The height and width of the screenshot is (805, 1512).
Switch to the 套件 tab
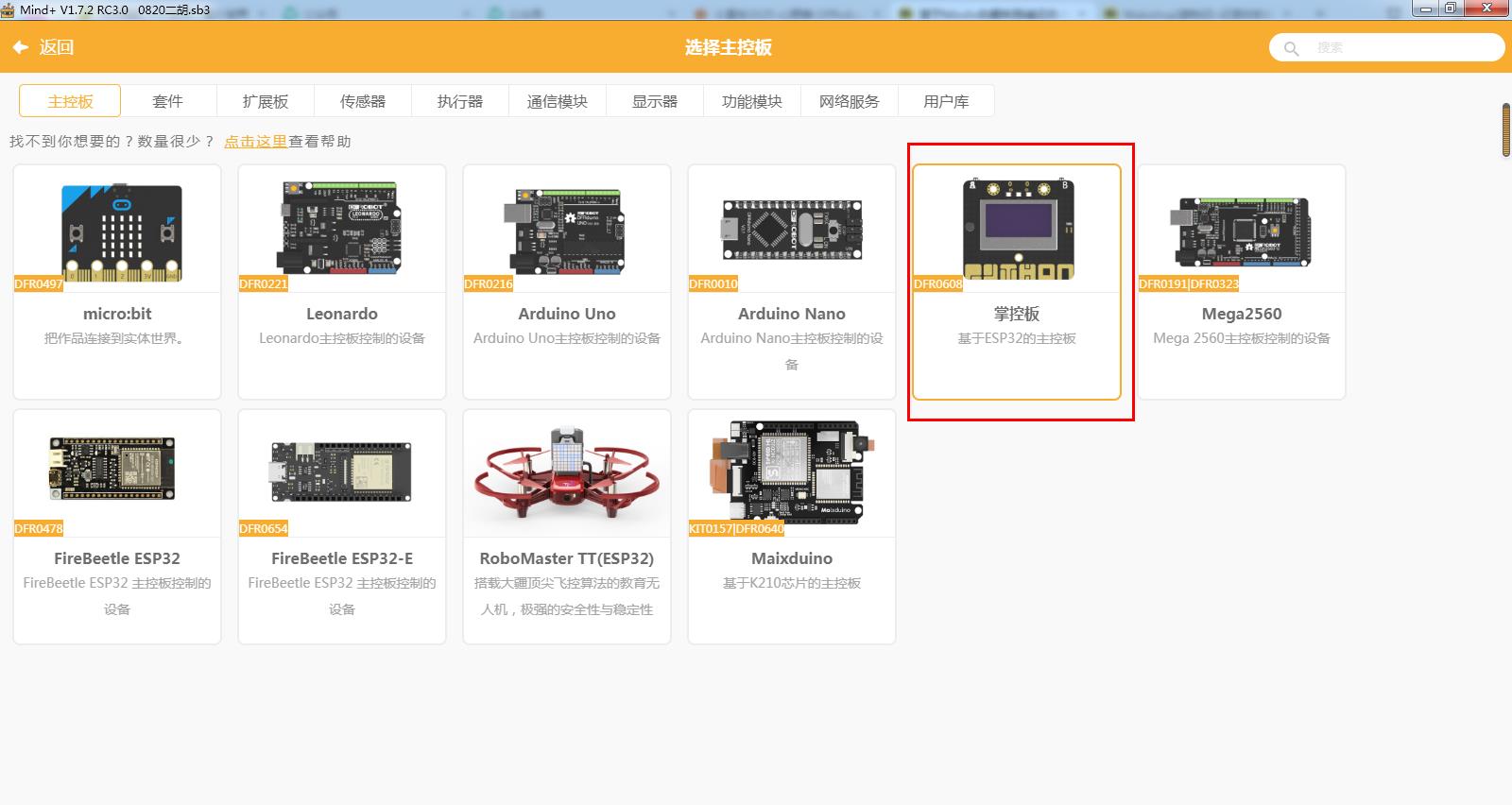point(167,101)
